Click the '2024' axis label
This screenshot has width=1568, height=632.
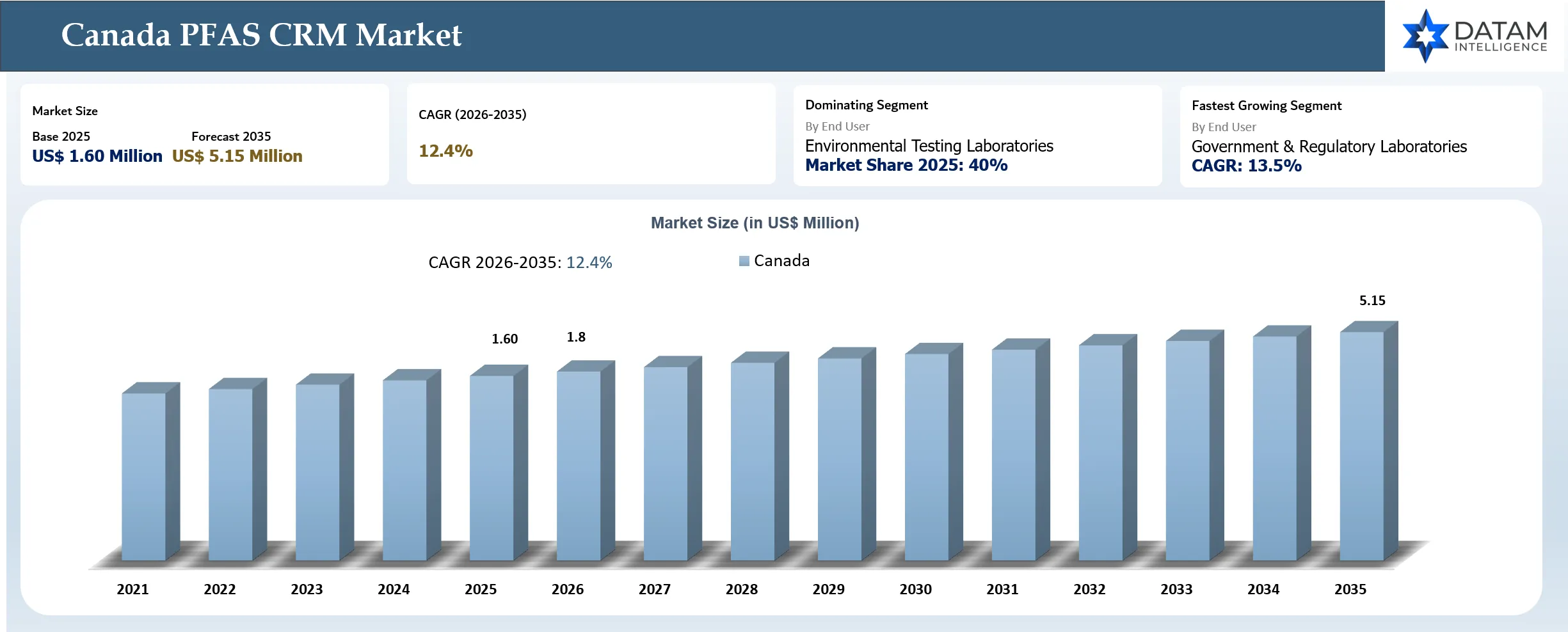[394, 589]
